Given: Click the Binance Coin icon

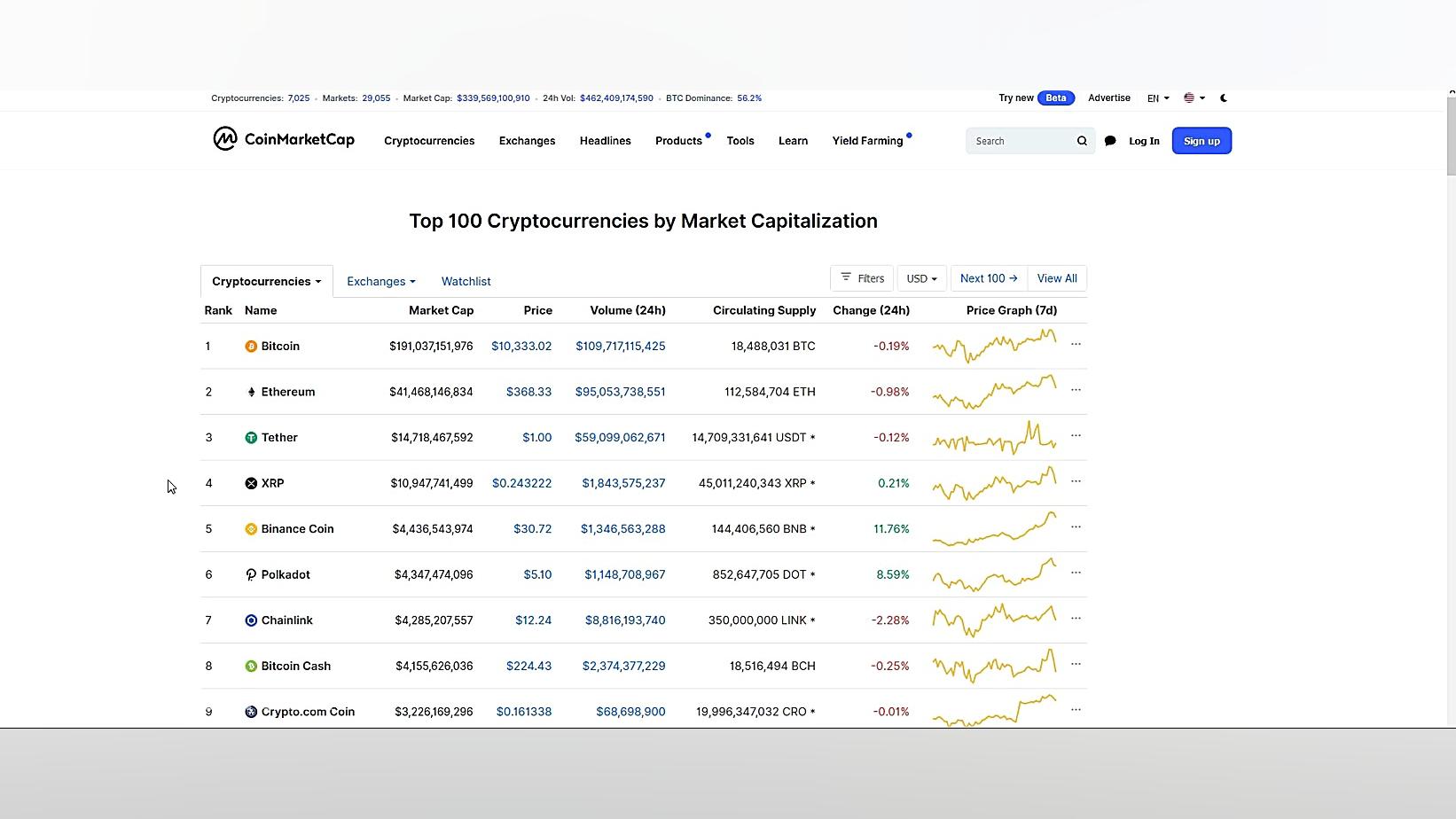Looking at the screenshot, I should tap(251, 529).
